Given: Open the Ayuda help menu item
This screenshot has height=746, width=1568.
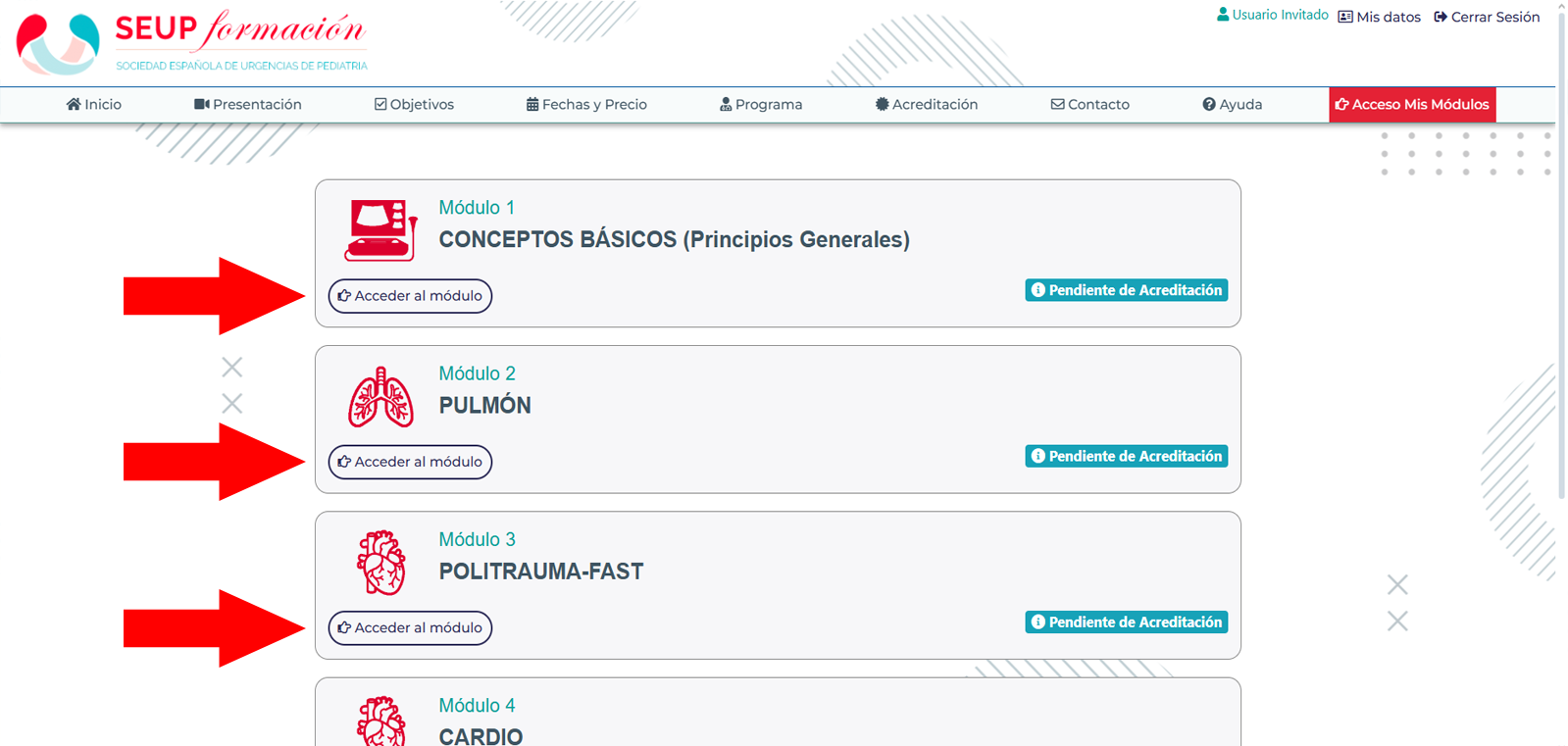Looking at the screenshot, I should coord(1233,104).
